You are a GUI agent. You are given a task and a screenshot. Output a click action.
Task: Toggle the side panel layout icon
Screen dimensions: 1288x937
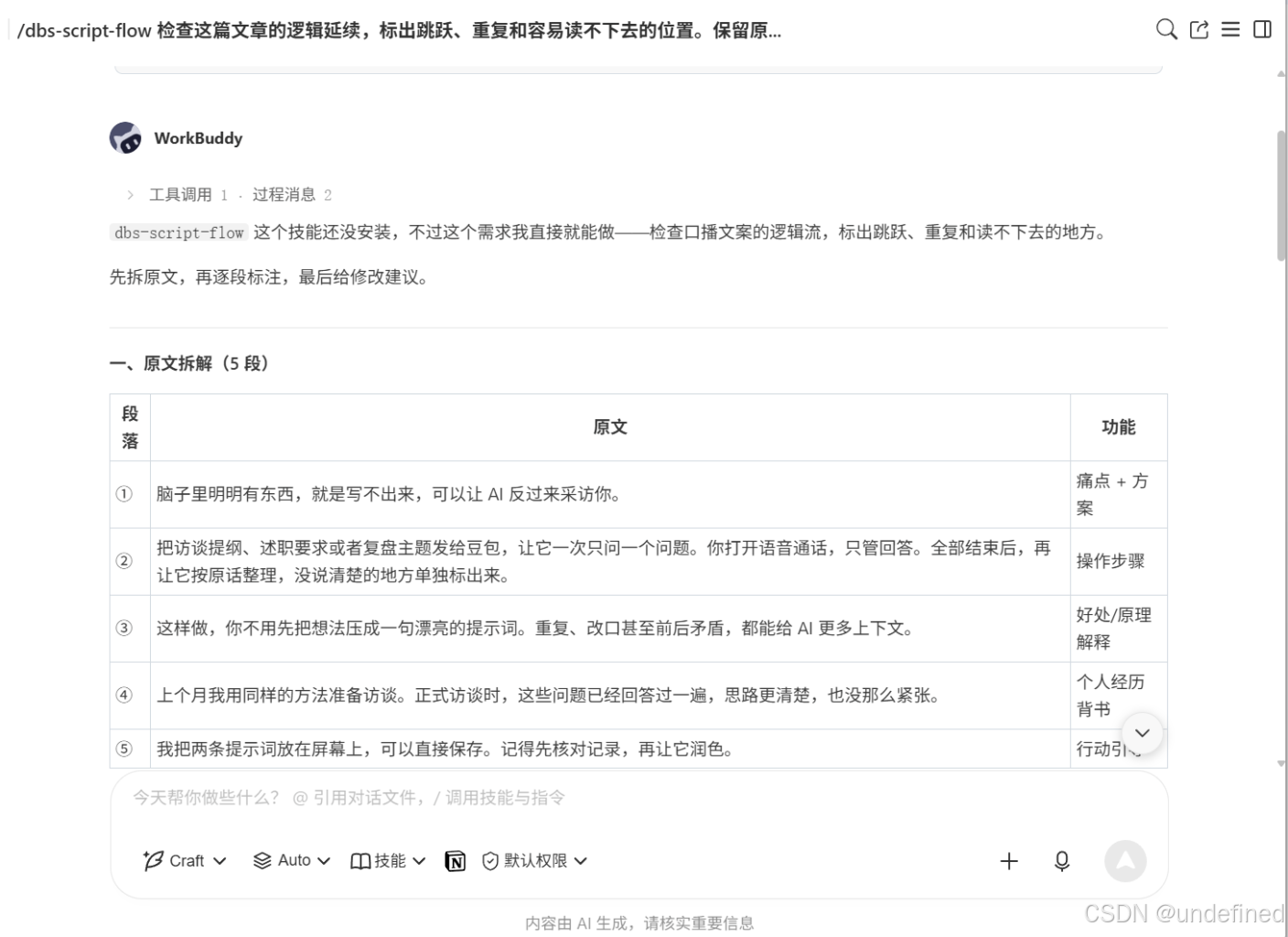pyautogui.click(x=1262, y=29)
